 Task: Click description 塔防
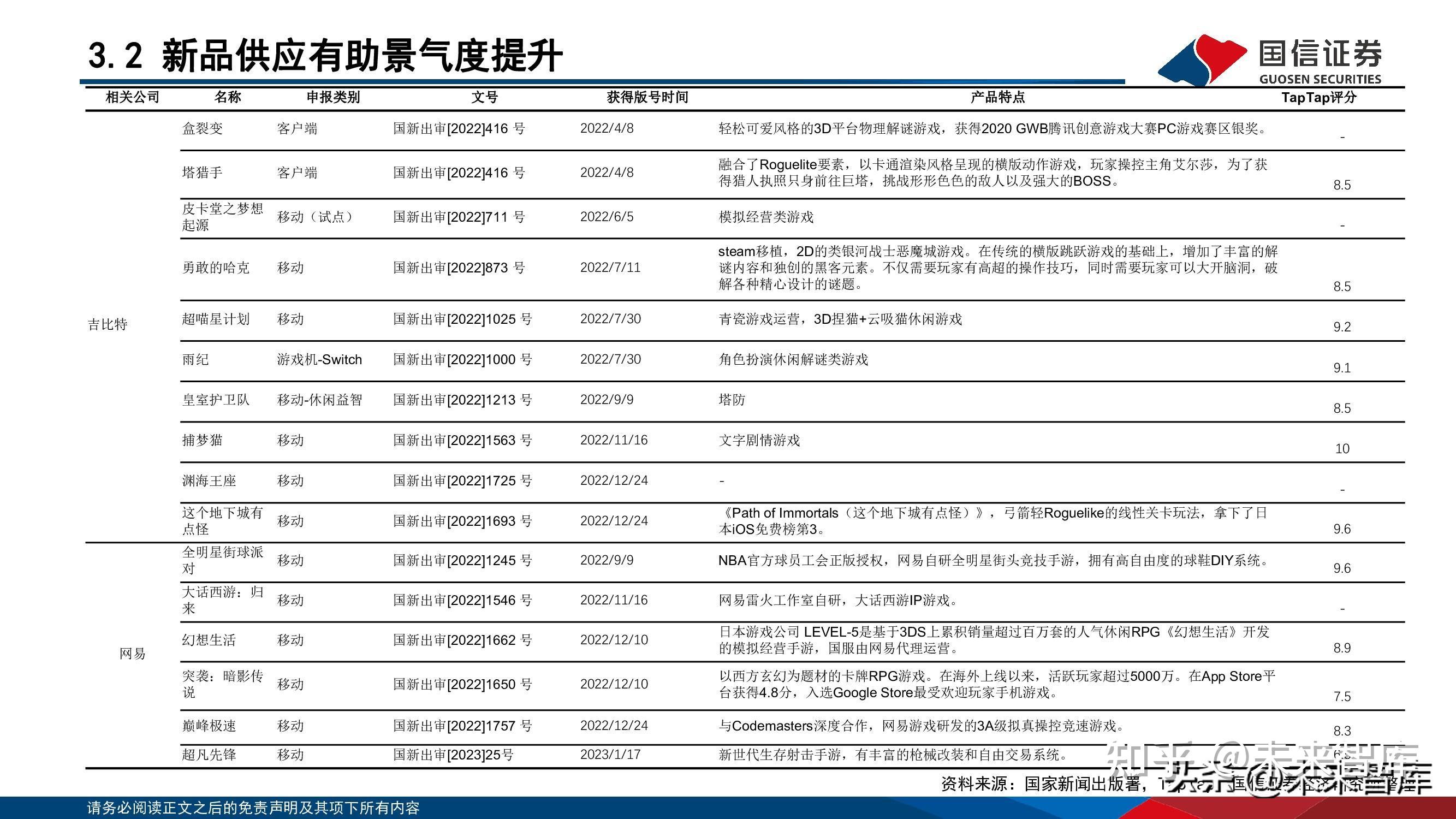732,400
